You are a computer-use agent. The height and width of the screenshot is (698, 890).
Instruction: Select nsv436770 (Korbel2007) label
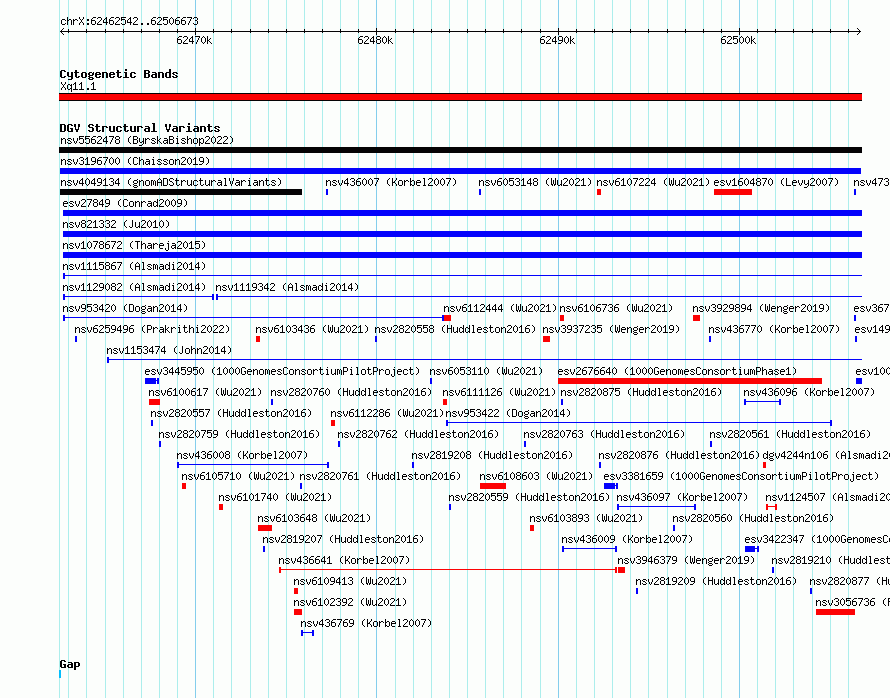coord(774,329)
